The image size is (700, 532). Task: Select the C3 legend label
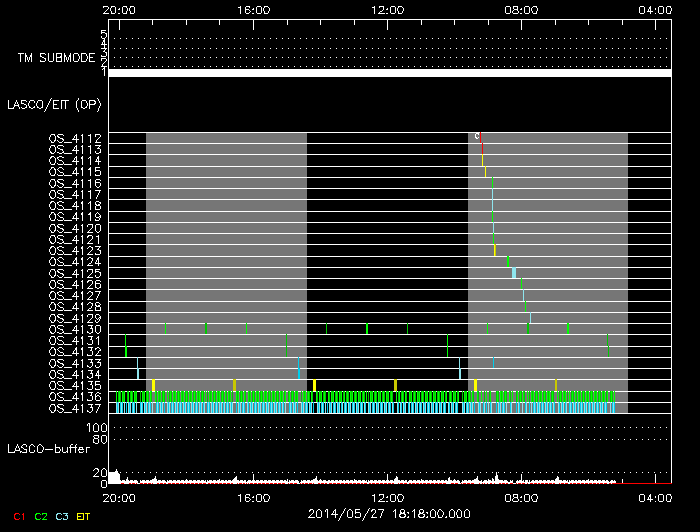(x=62, y=516)
